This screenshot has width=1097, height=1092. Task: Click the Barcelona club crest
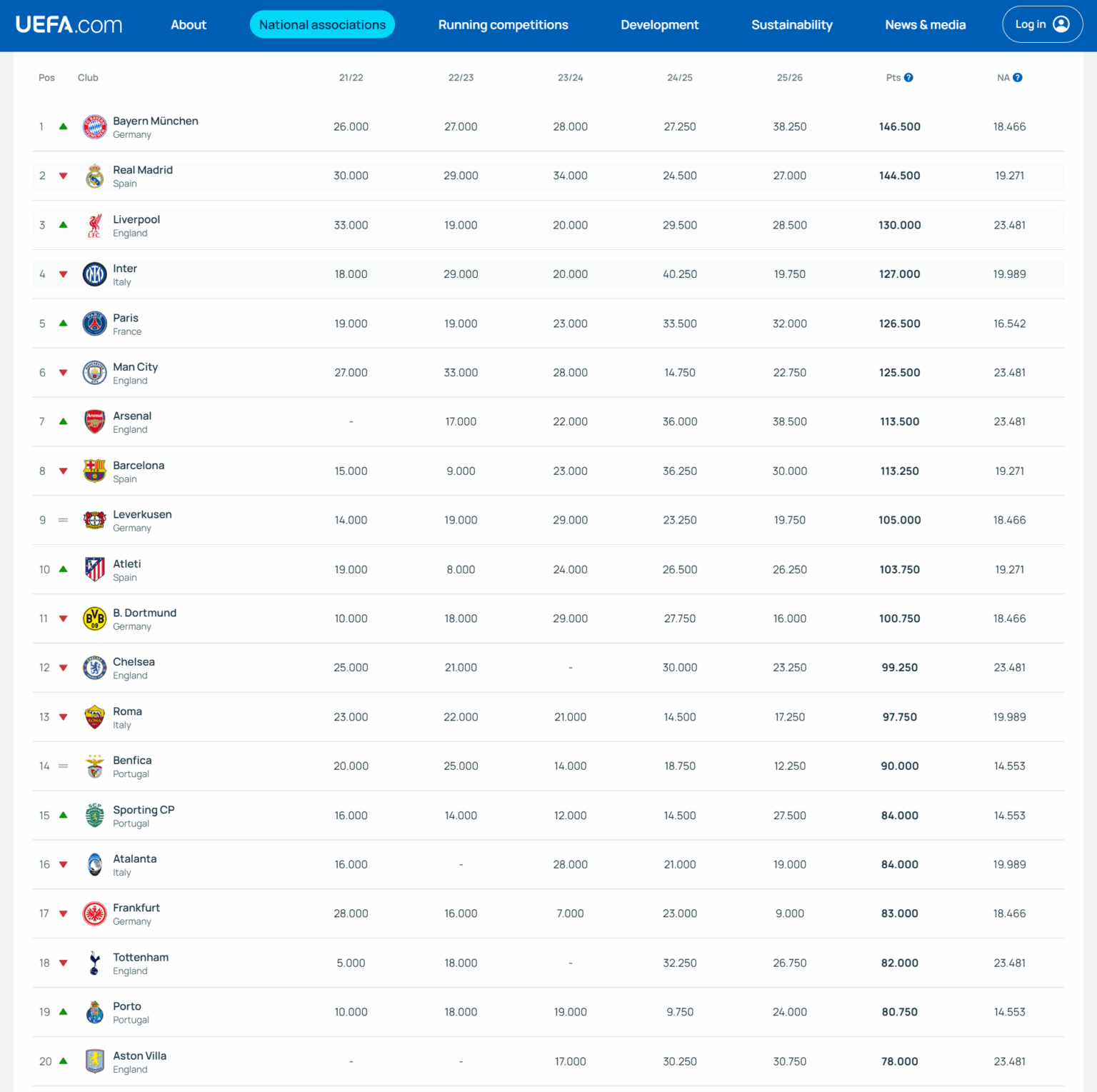pyautogui.click(x=95, y=471)
